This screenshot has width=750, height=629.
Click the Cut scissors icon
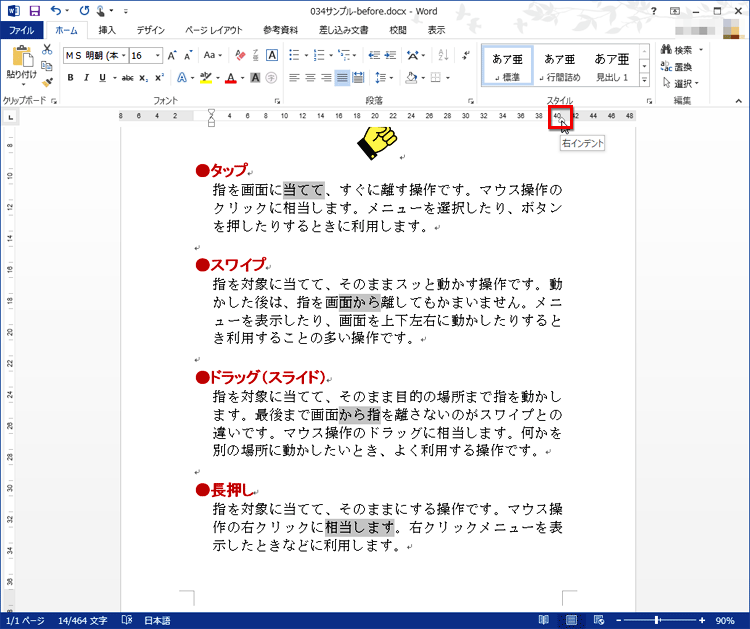(x=47, y=49)
